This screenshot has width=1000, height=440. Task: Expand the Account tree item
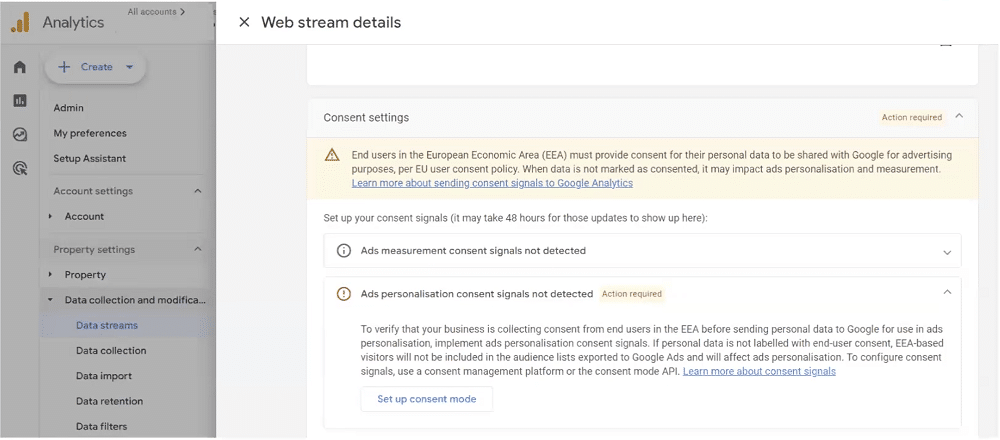coord(50,217)
